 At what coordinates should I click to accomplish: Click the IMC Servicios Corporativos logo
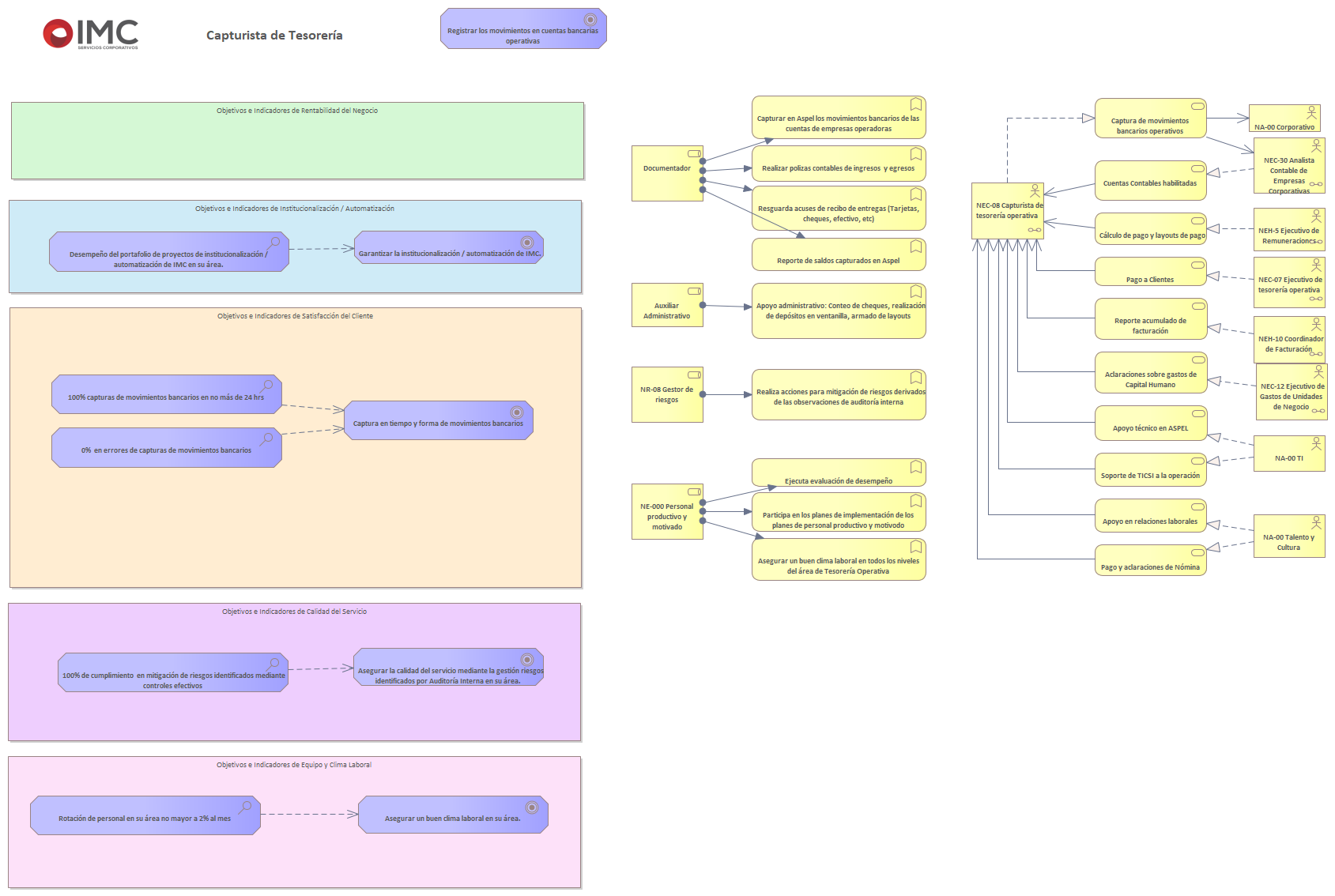(90, 34)
